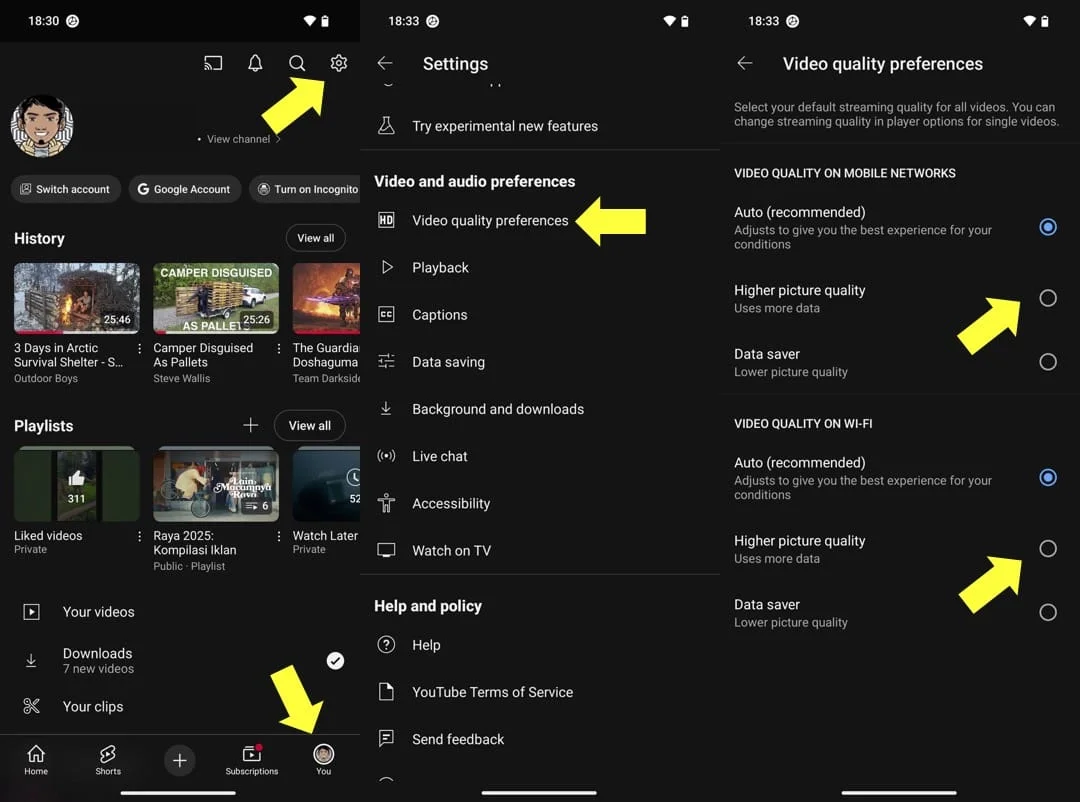This screenshot has width=1080, height=802.
Task: Open Live chat settings
Action: pyautogui.click(x=540, y=456)
